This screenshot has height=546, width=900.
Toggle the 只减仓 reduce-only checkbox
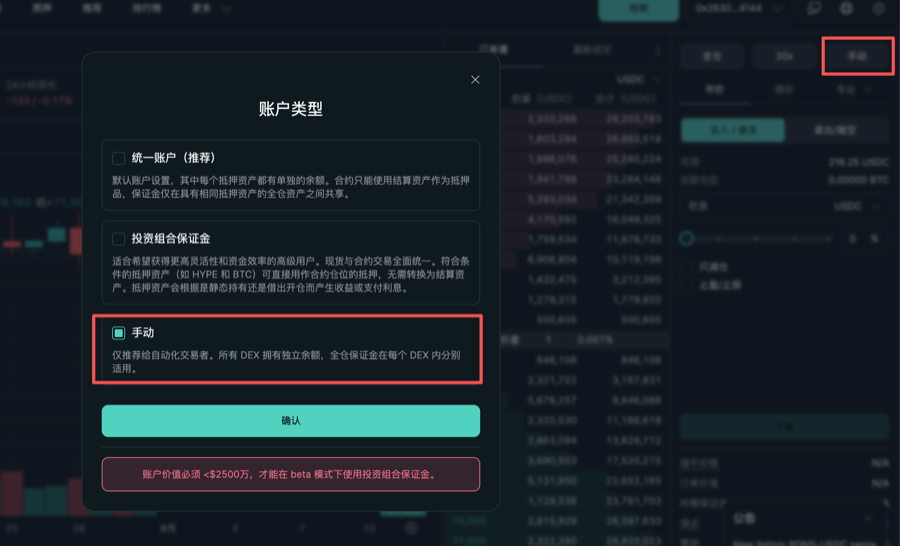(x=688, y=267)
